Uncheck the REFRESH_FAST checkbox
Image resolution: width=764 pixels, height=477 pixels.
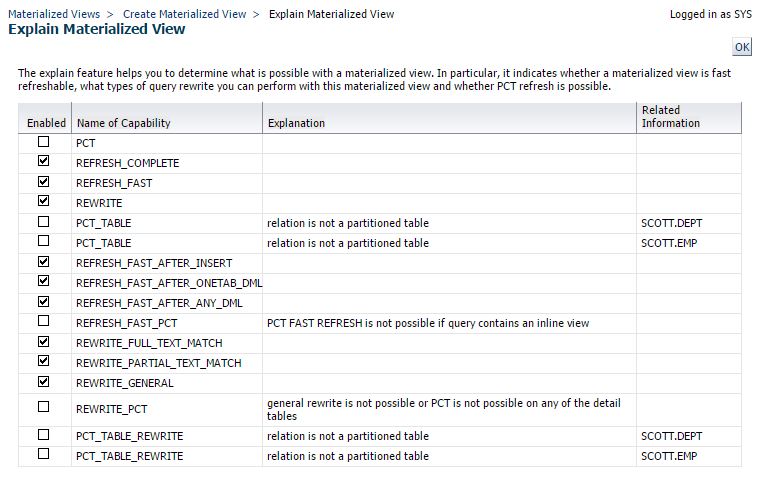pos(43,182)
